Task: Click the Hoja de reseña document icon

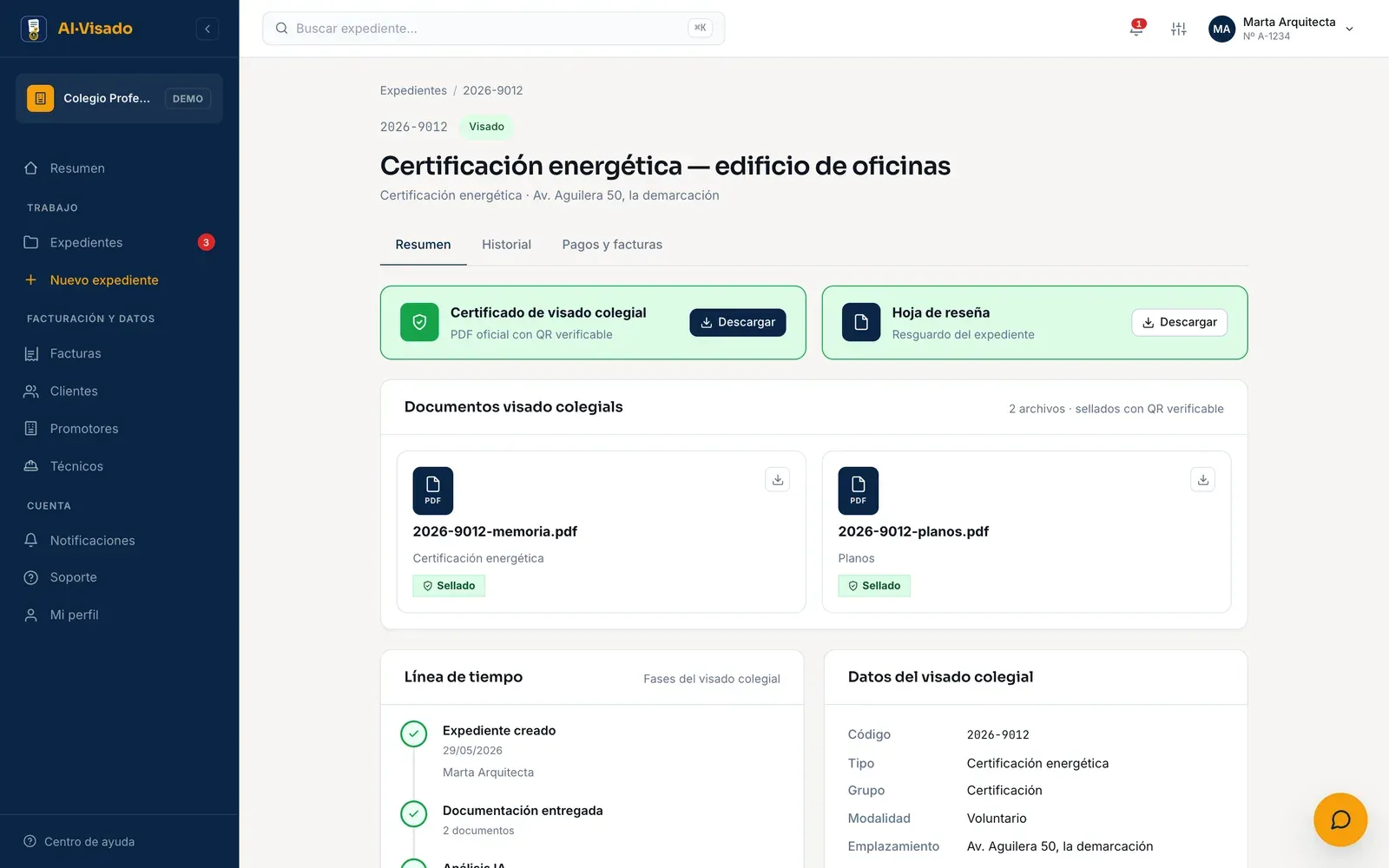Action: (861, 322)
